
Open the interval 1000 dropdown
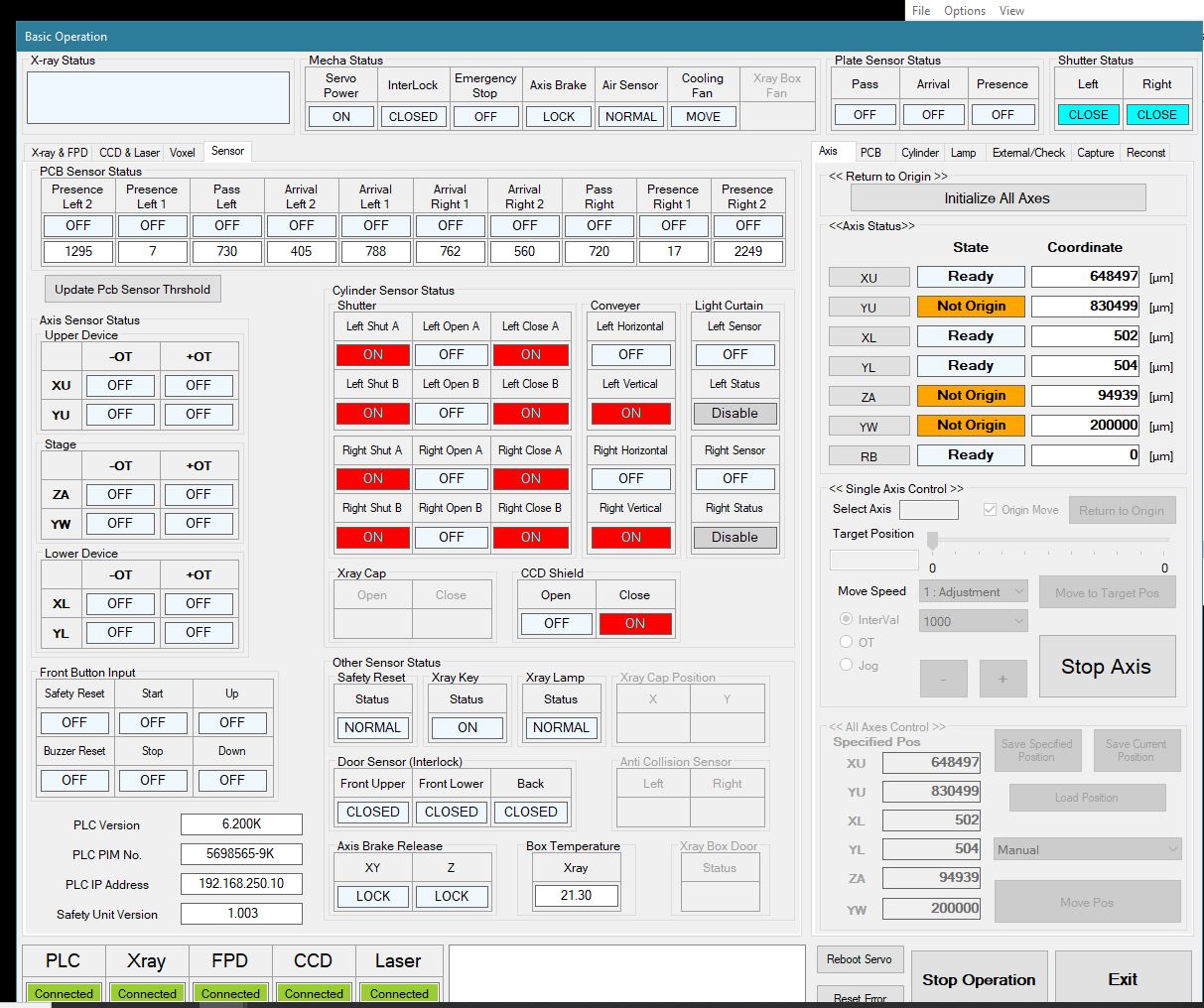[x=974, y=621]
